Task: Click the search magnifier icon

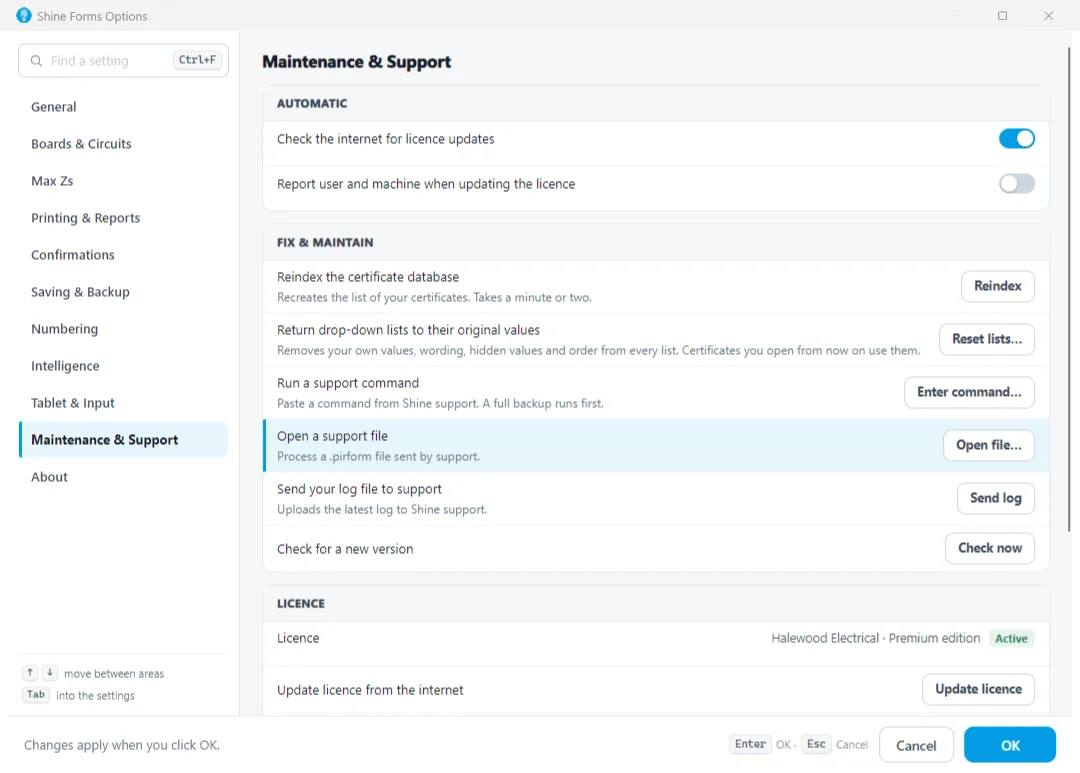Action: 36,61
